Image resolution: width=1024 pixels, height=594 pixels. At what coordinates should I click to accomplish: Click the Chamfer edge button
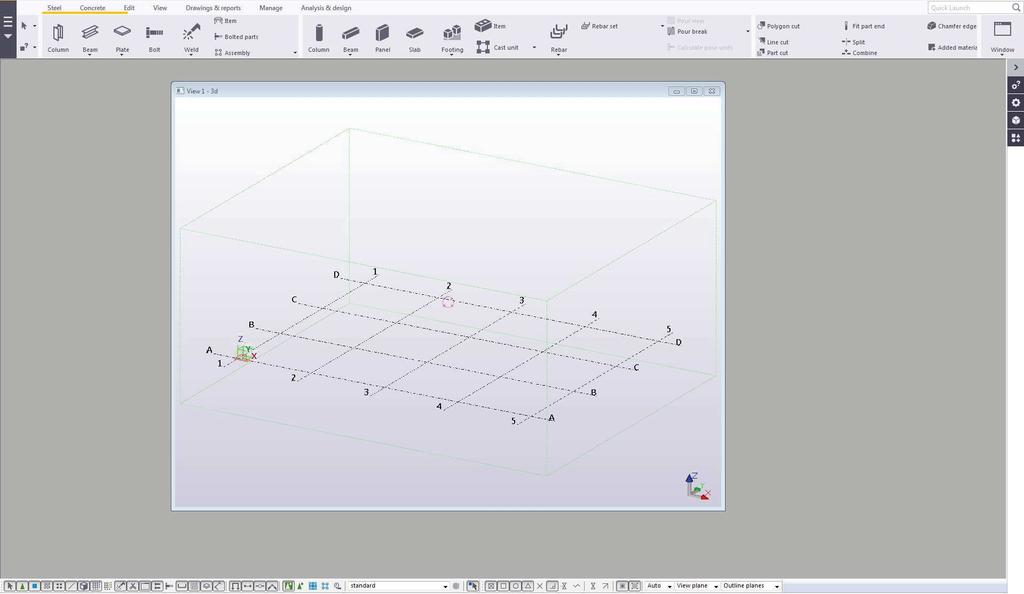click(952, 26)
